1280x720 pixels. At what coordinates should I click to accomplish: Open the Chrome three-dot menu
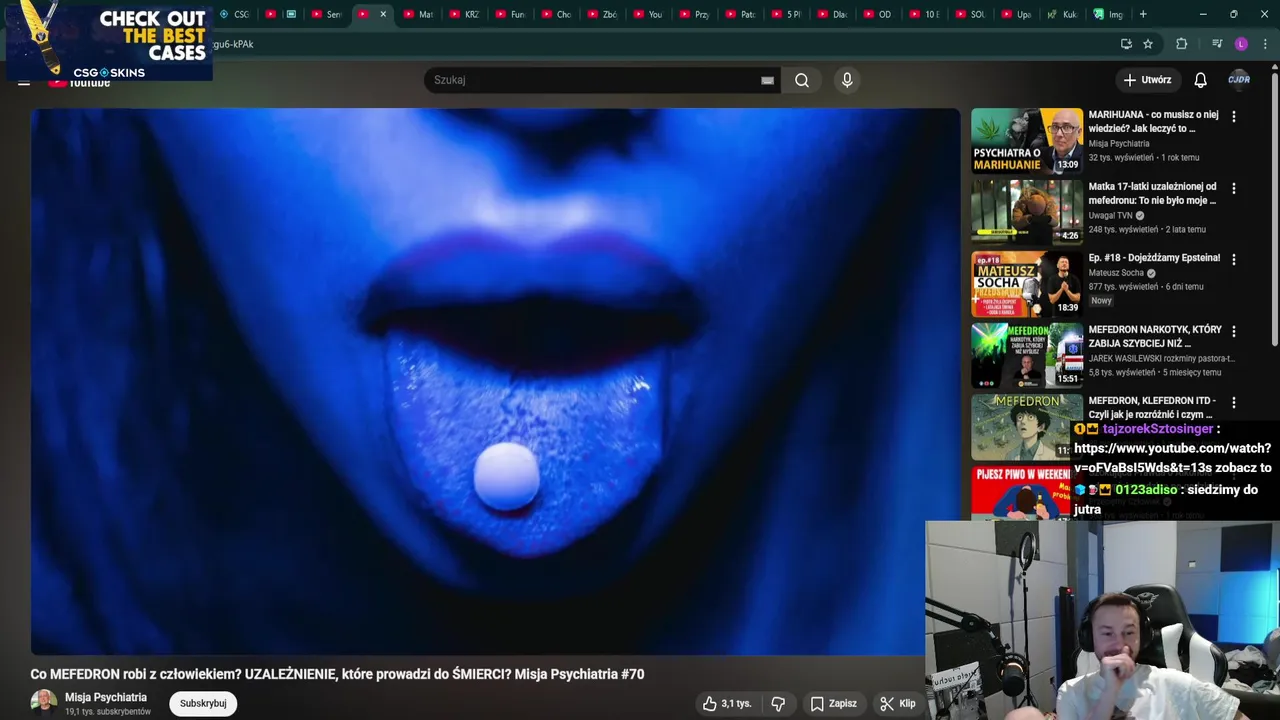[x=1265, y=44]
